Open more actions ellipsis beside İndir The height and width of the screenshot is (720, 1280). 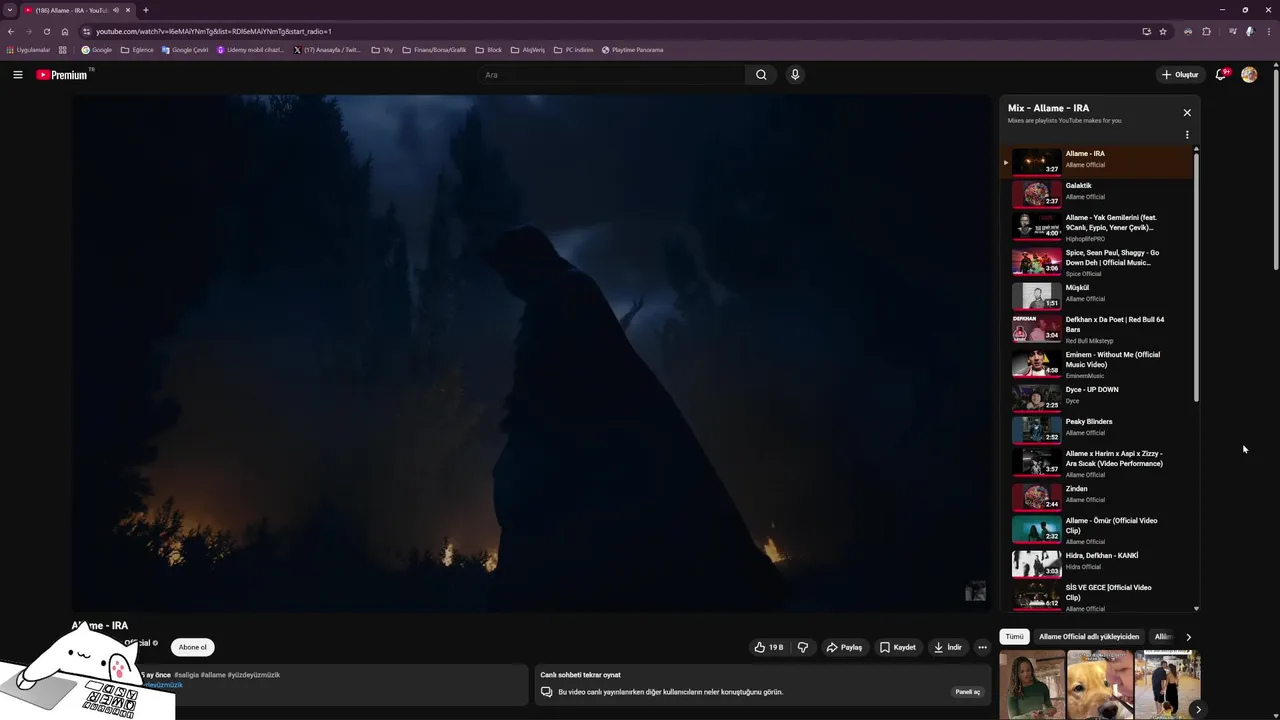coord(982,647)
